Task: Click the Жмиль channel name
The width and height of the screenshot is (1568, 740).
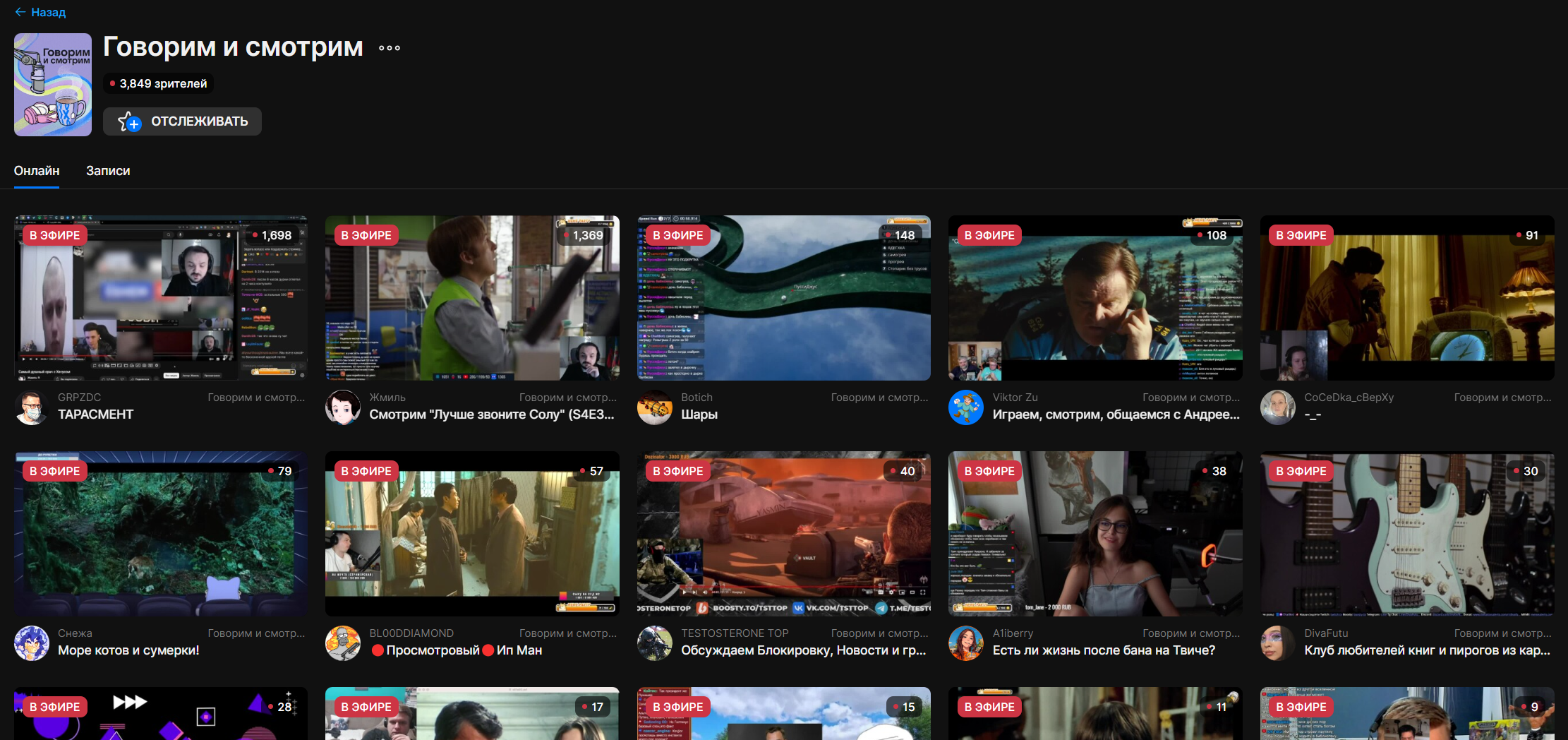Action: [387, 398]
